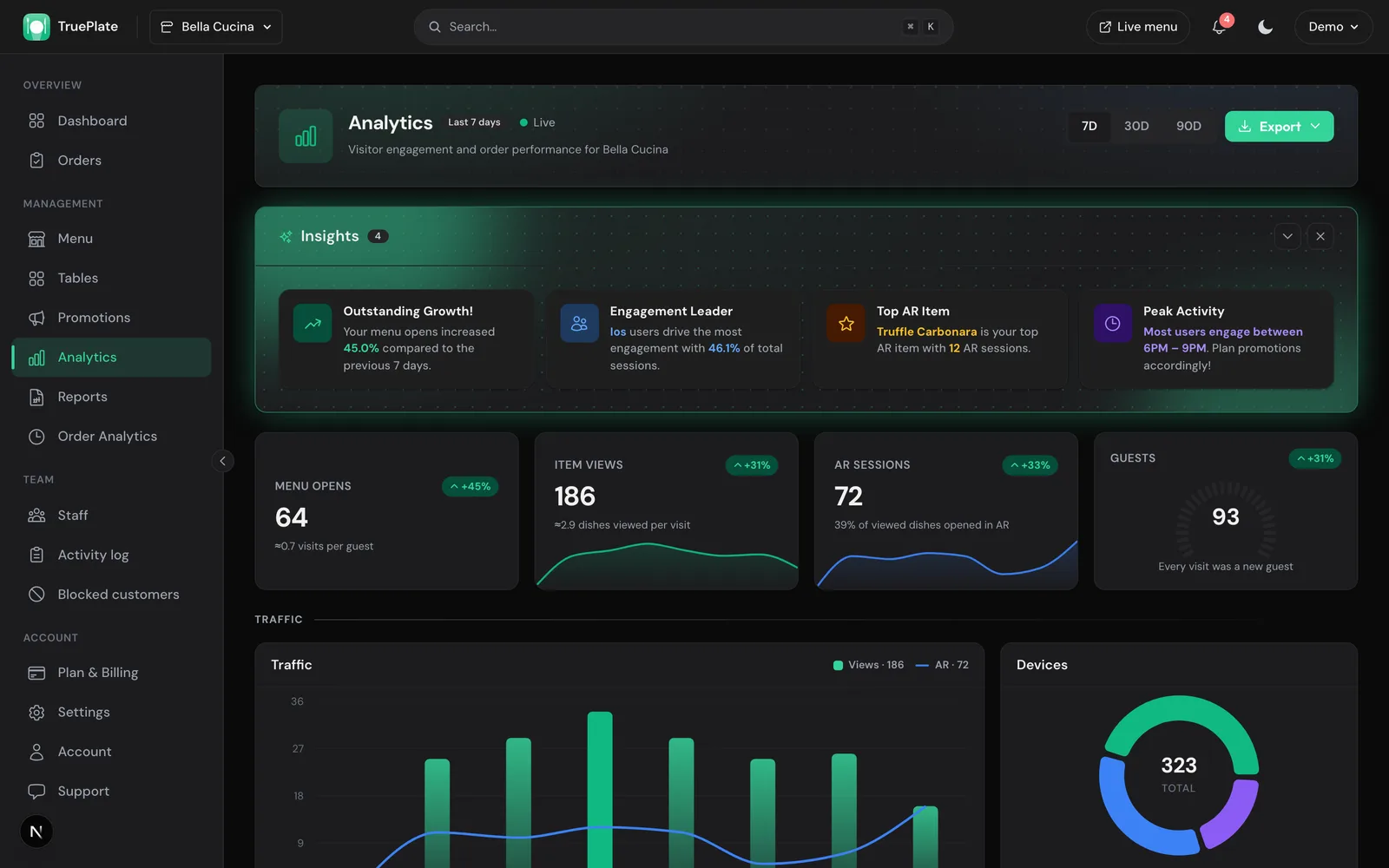Open the Export dropdown button
Viewport: 1389px width, 868px height.
tap(1279, 126)
